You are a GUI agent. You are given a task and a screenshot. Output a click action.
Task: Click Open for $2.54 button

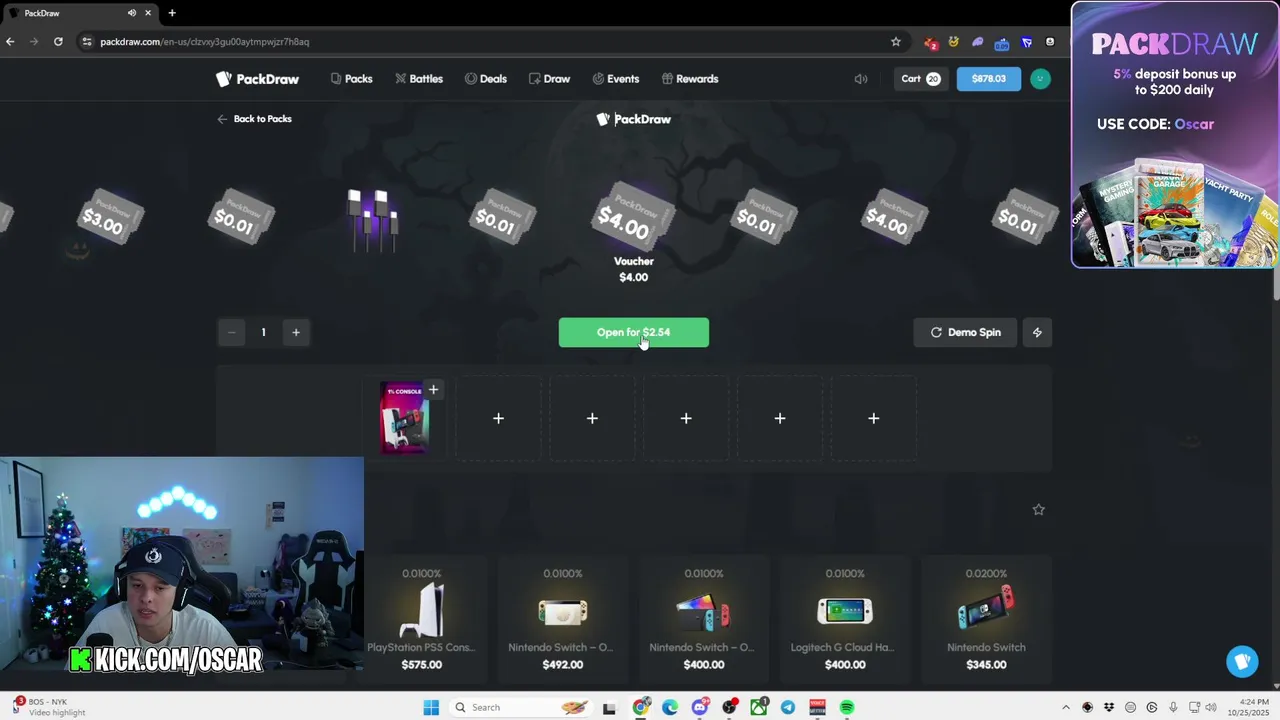(x=634, y=332)
